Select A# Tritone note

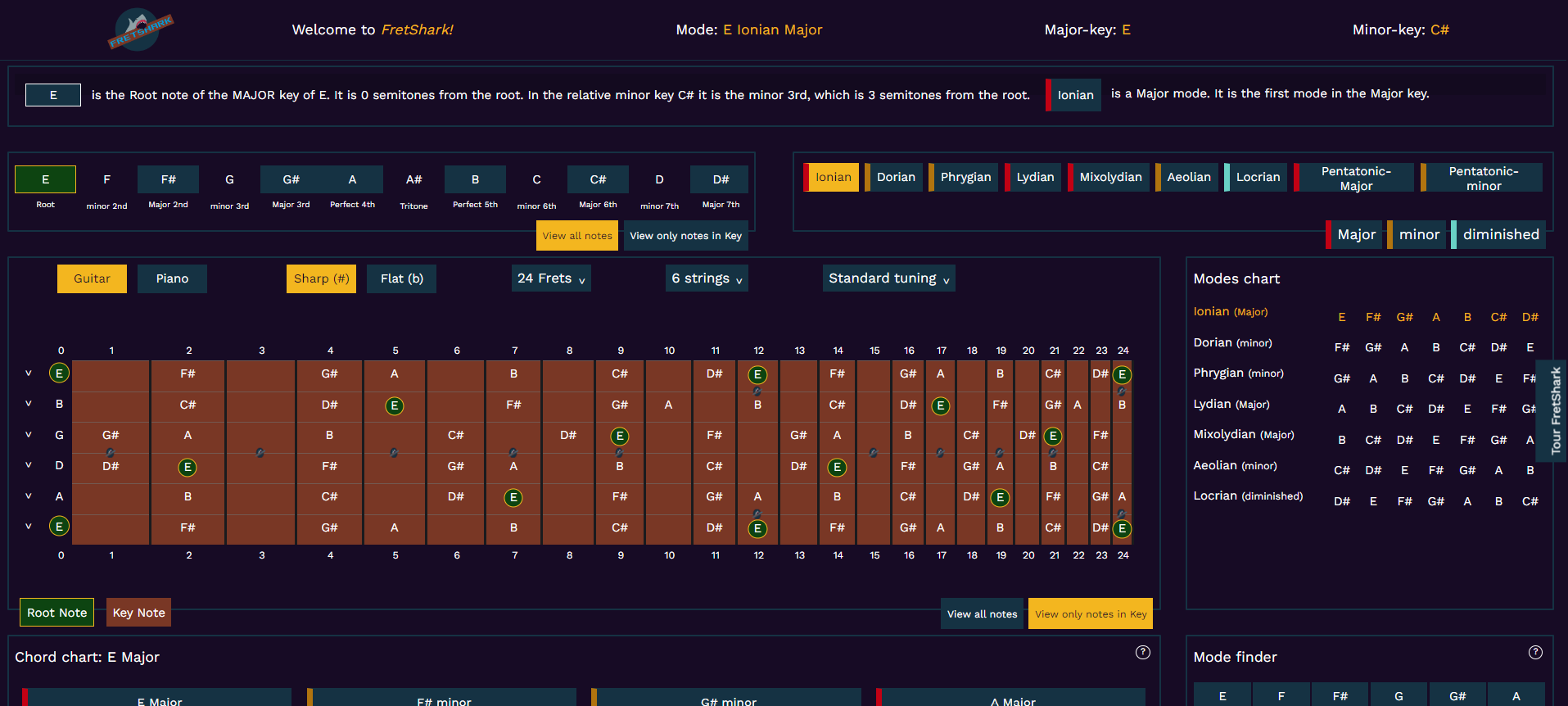(413, 179)
